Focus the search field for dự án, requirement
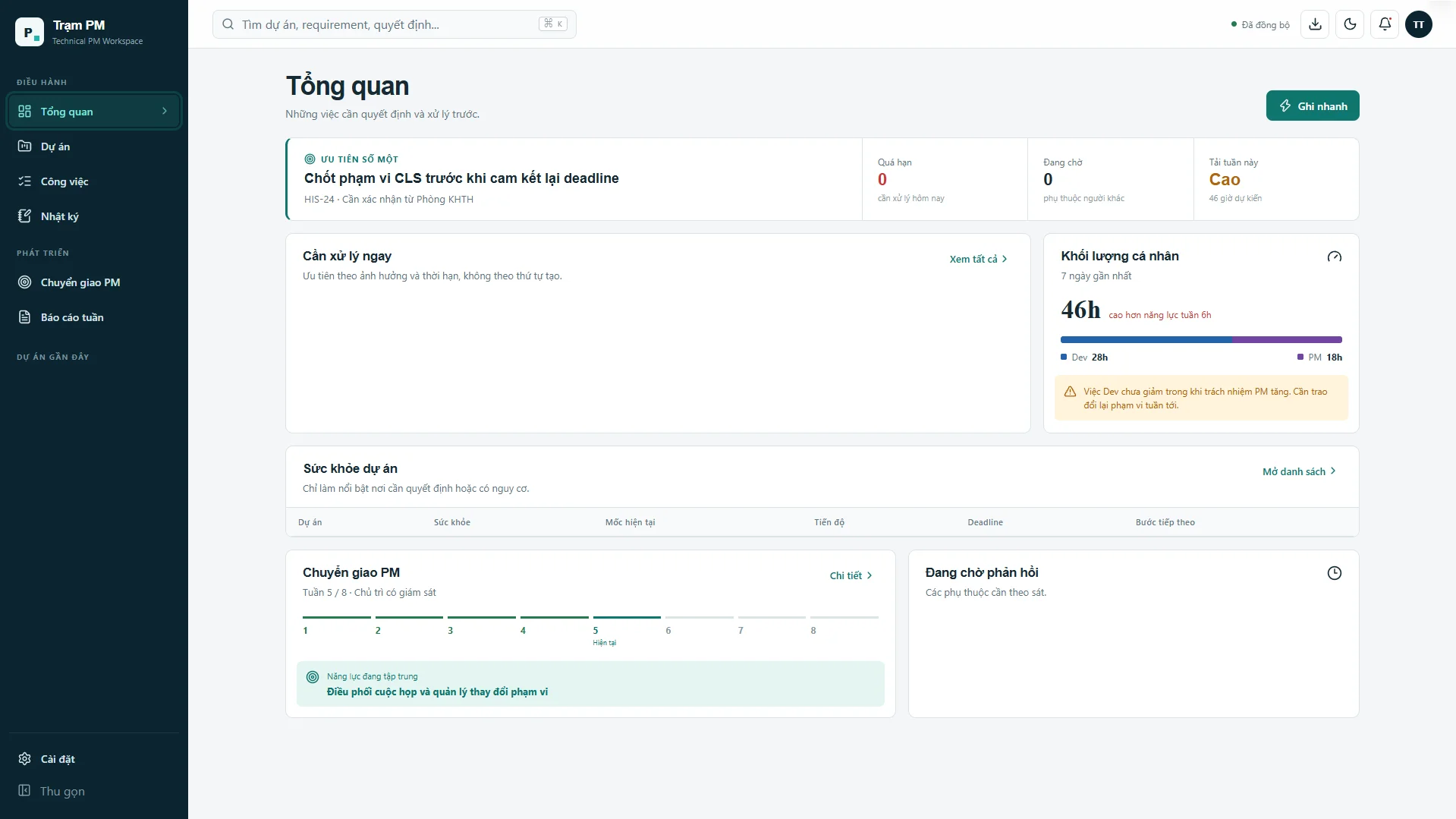Image resolution: width=1456 pixels, height=819 pixels. pos(395,24)
